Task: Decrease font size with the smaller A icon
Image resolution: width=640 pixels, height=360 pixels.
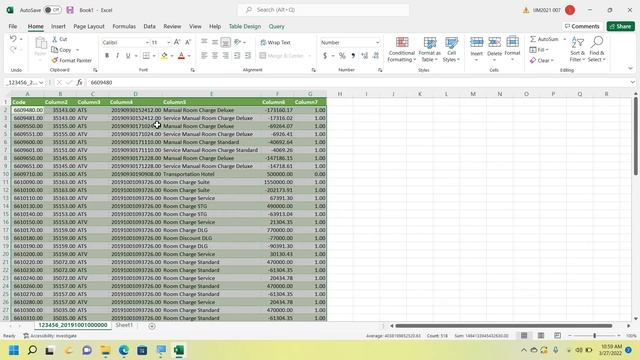Action: point(188,42)
